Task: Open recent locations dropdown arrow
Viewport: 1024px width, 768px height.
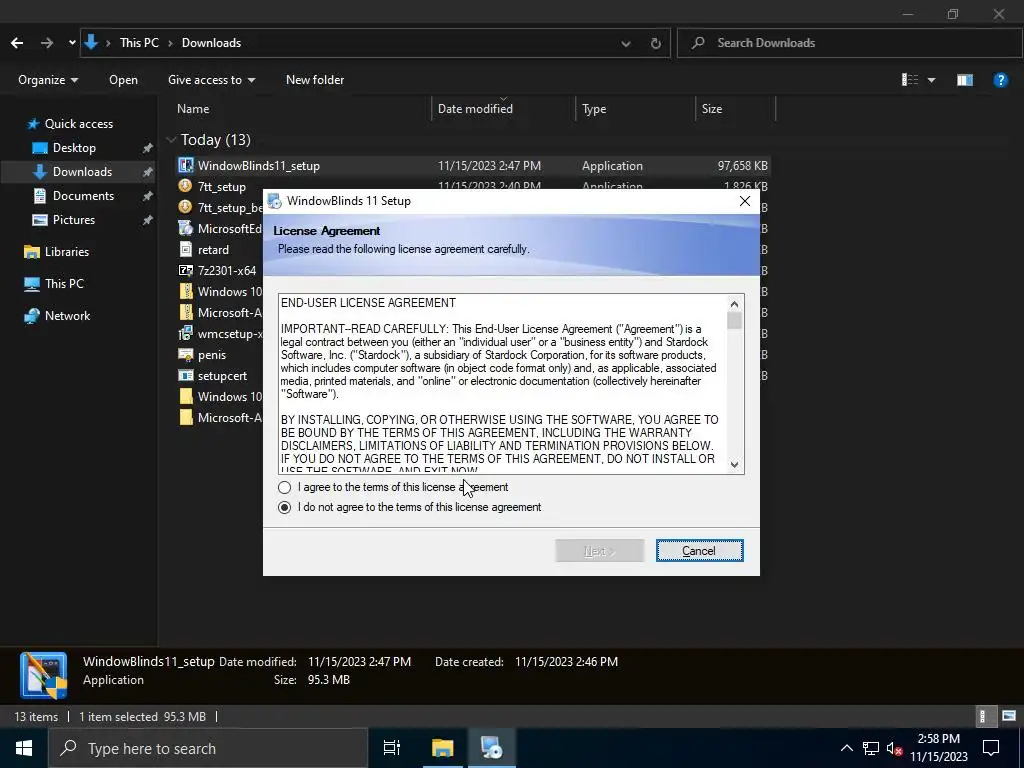Action: [x=72, y=43]
